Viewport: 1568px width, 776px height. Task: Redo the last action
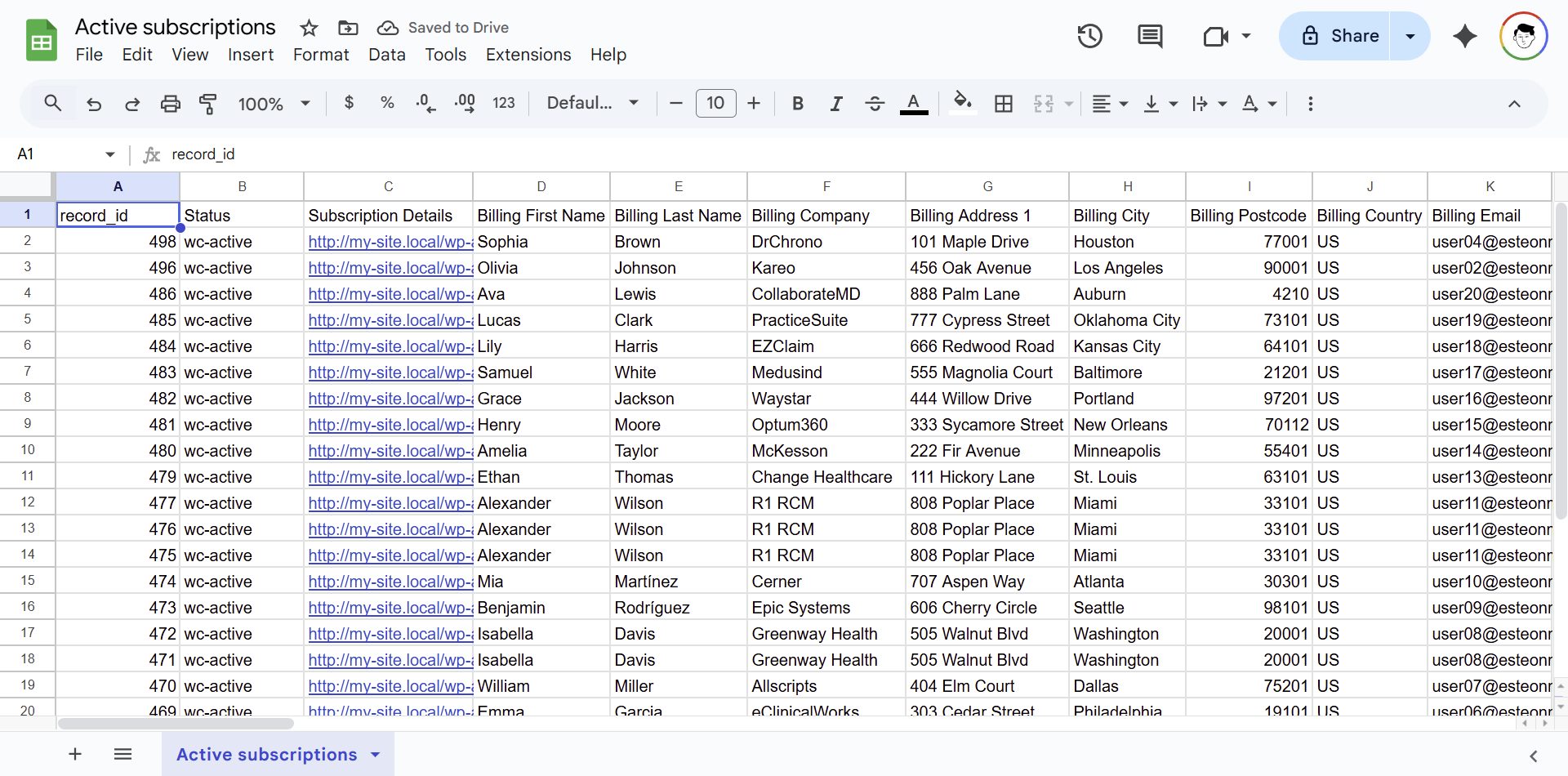point(131,104)
